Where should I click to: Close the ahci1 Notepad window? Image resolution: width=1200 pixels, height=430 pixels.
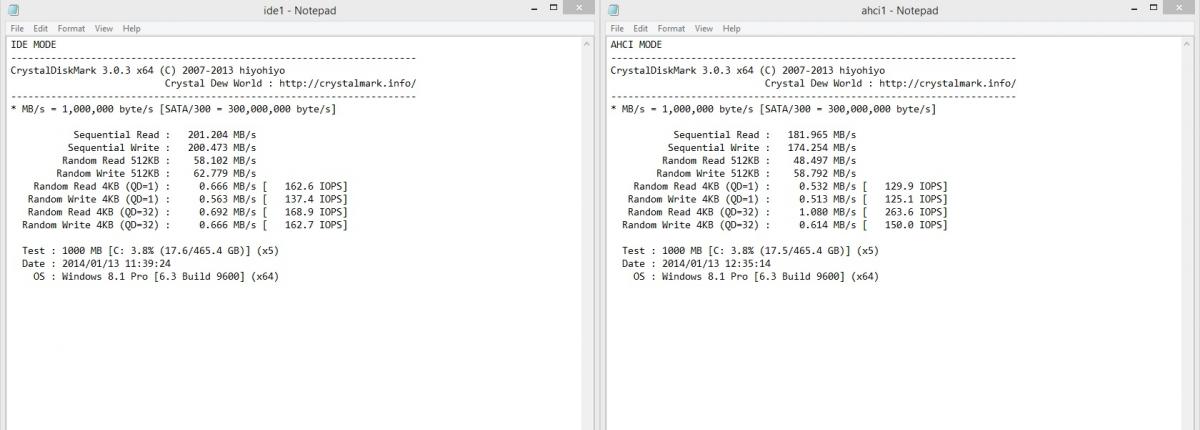(1179, 8)
